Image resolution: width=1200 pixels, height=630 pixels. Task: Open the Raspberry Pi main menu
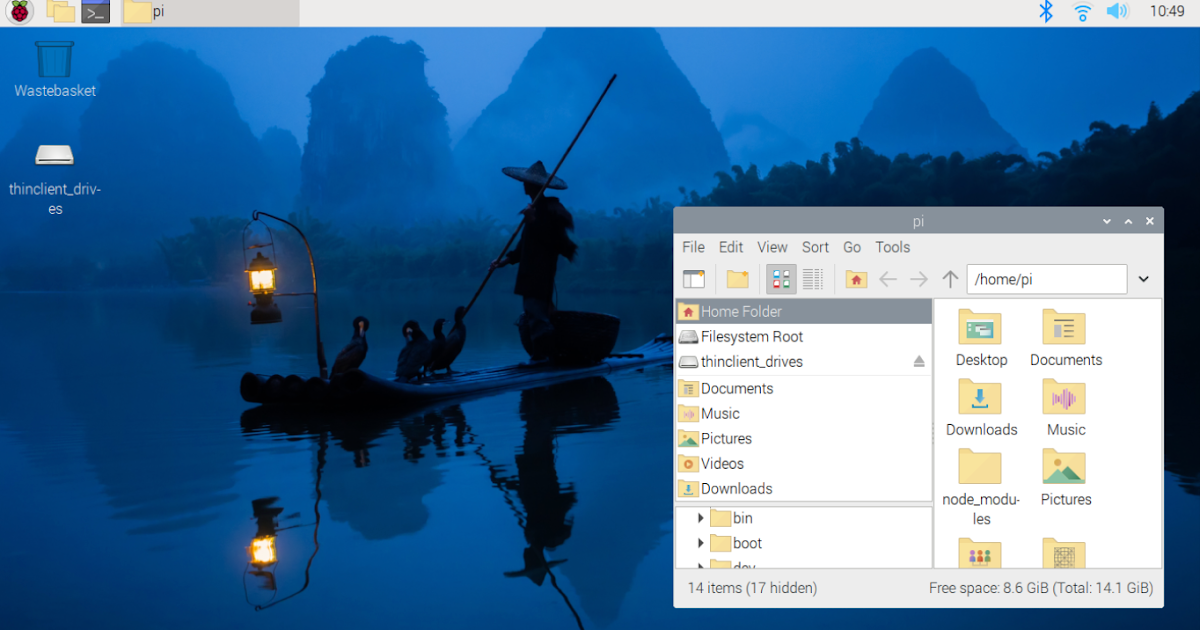tap(20, 12)
